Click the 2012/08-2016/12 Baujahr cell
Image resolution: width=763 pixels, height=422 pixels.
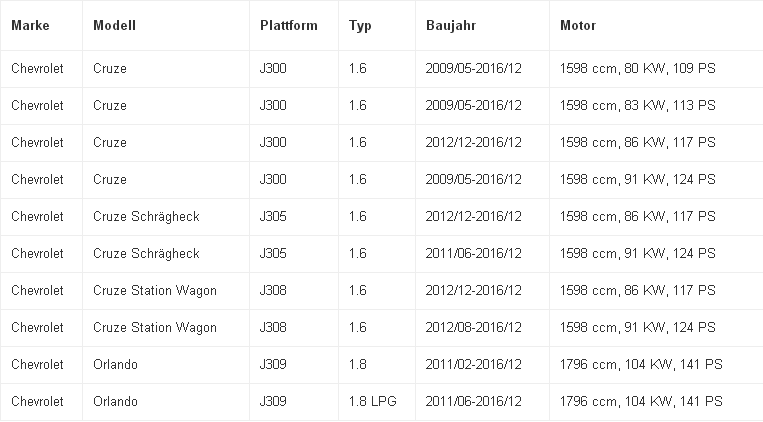(473, 328)
